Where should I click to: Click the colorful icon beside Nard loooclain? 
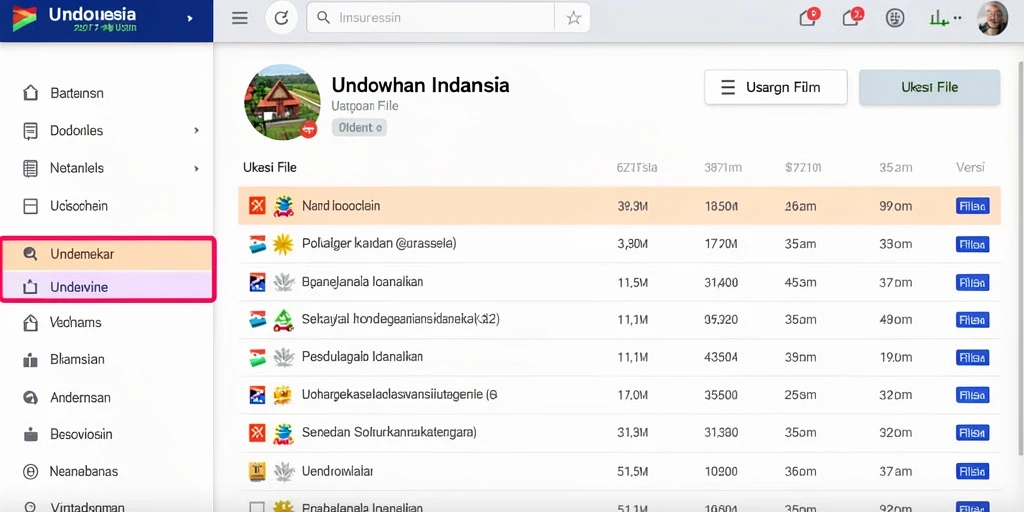click(283, 206)
